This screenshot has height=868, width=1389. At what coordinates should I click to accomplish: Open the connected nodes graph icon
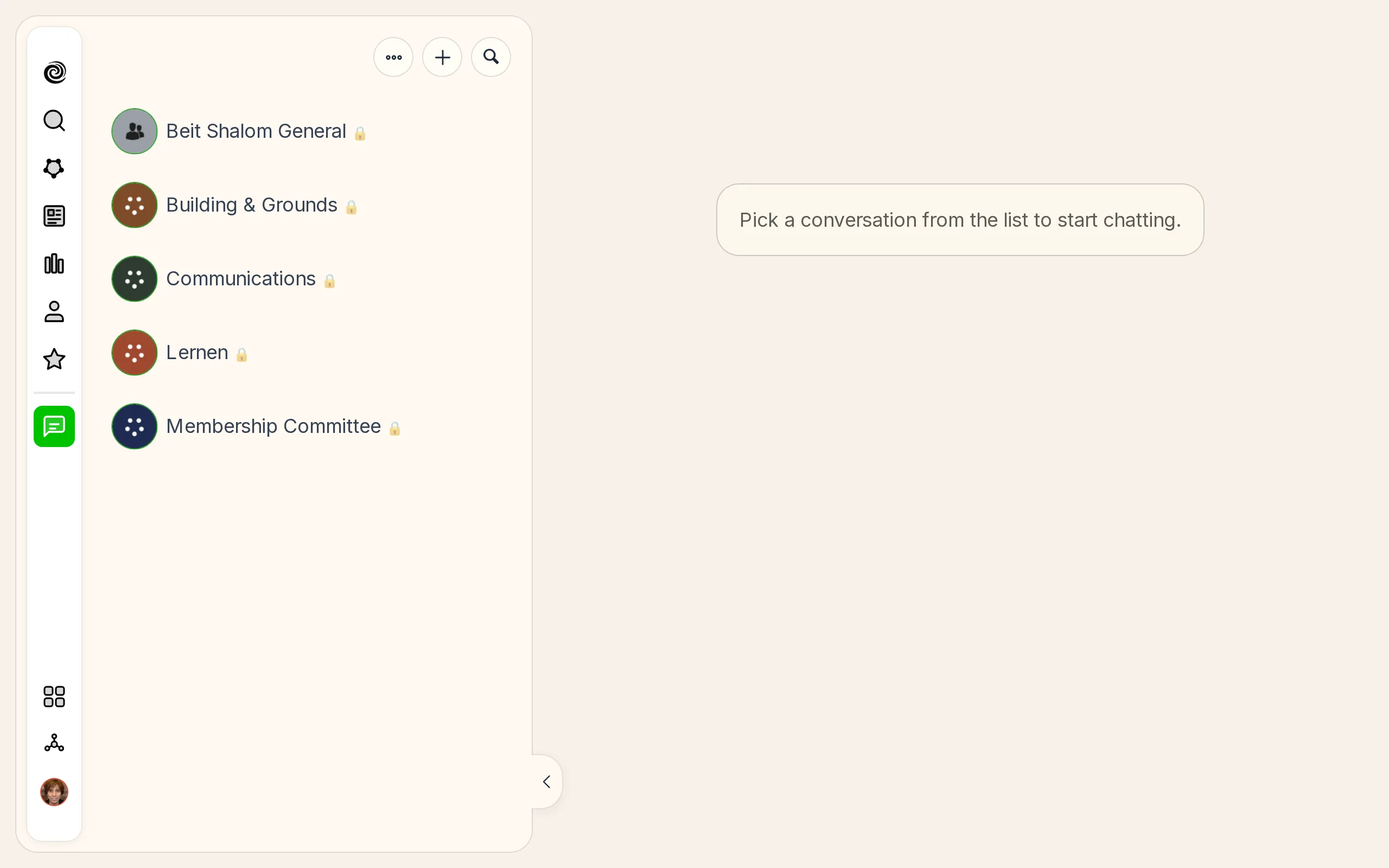(x=54, y=743)
